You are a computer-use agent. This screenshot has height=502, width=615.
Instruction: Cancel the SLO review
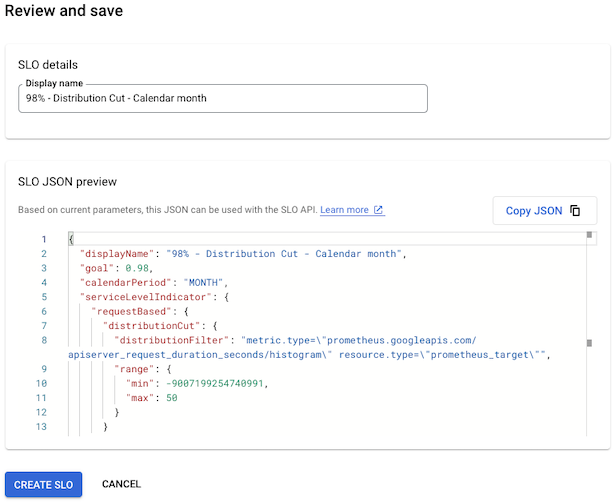click(121, 484)
